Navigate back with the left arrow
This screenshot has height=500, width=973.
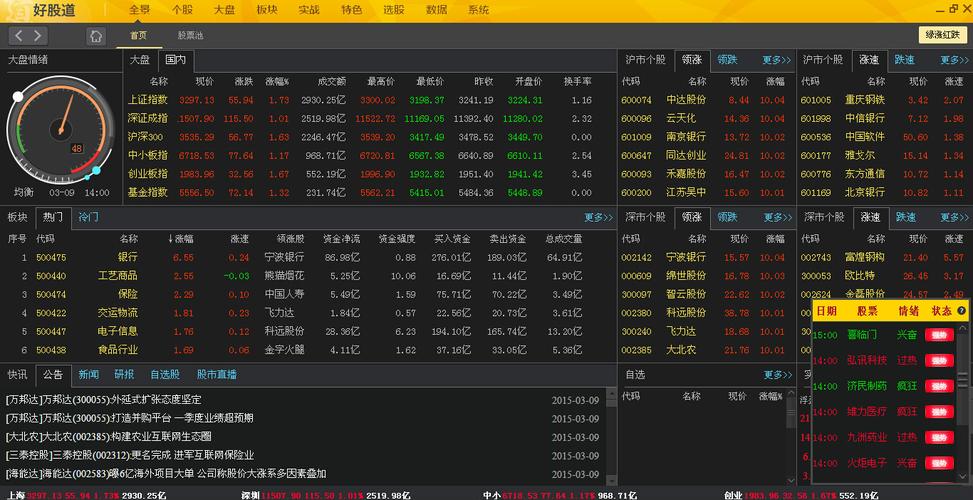click(x=19, y=36)
